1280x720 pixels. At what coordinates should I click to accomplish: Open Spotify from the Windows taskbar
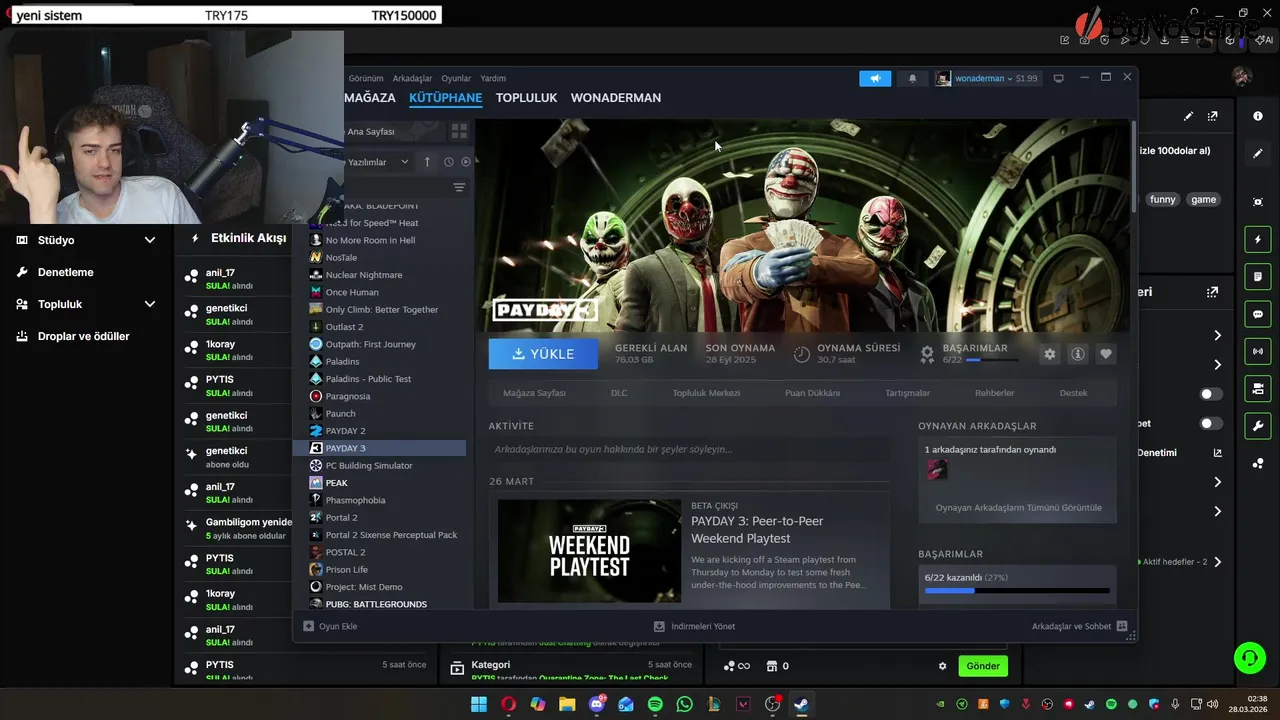pyautogui.click(x=655, y=704)
